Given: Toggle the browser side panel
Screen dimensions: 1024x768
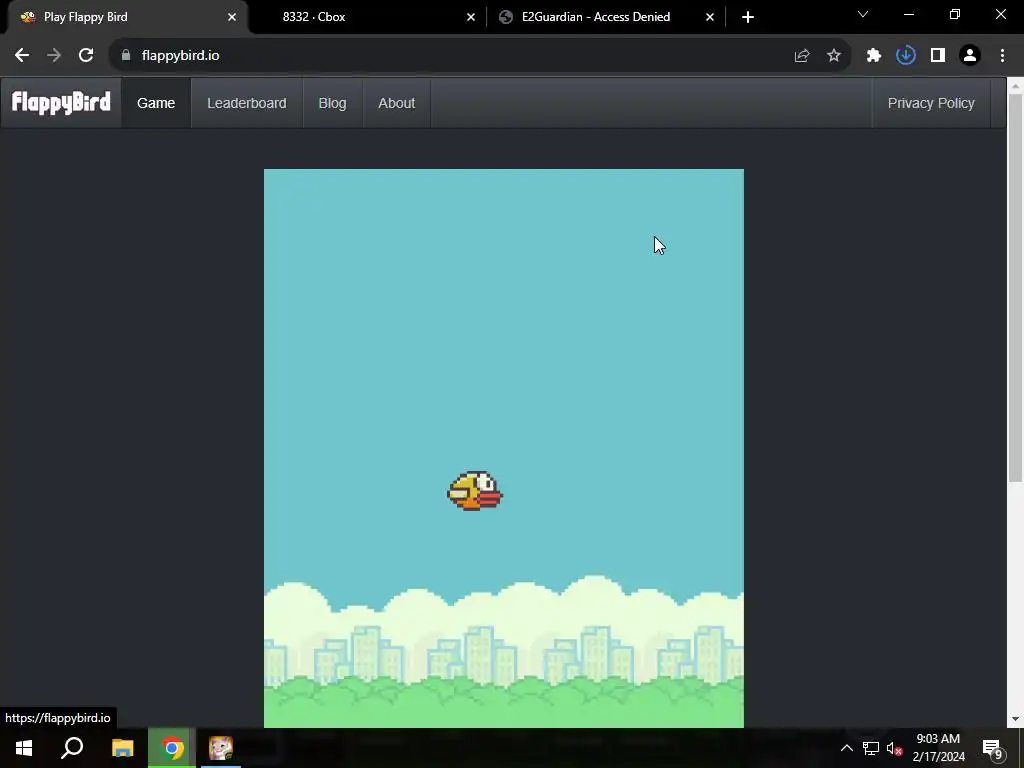Looking at the screenshot, I should point(938,56).
